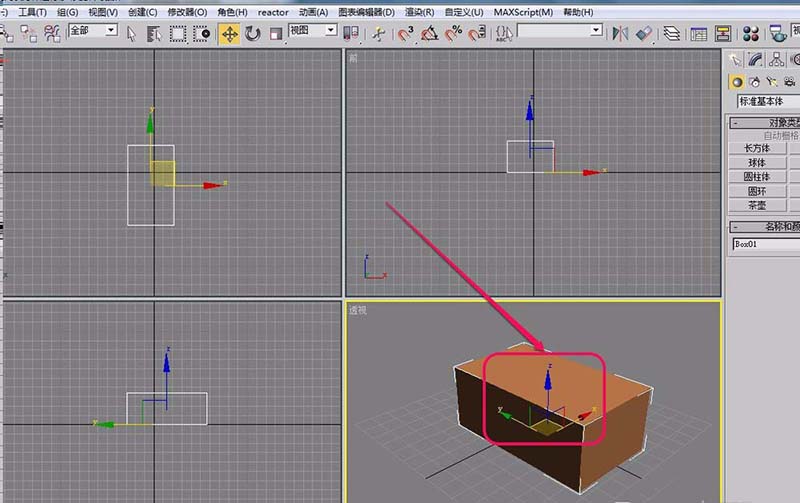Activate the Select and Scale tool
Viewport: 800px width, 503px height.
[x=276, y=34]
